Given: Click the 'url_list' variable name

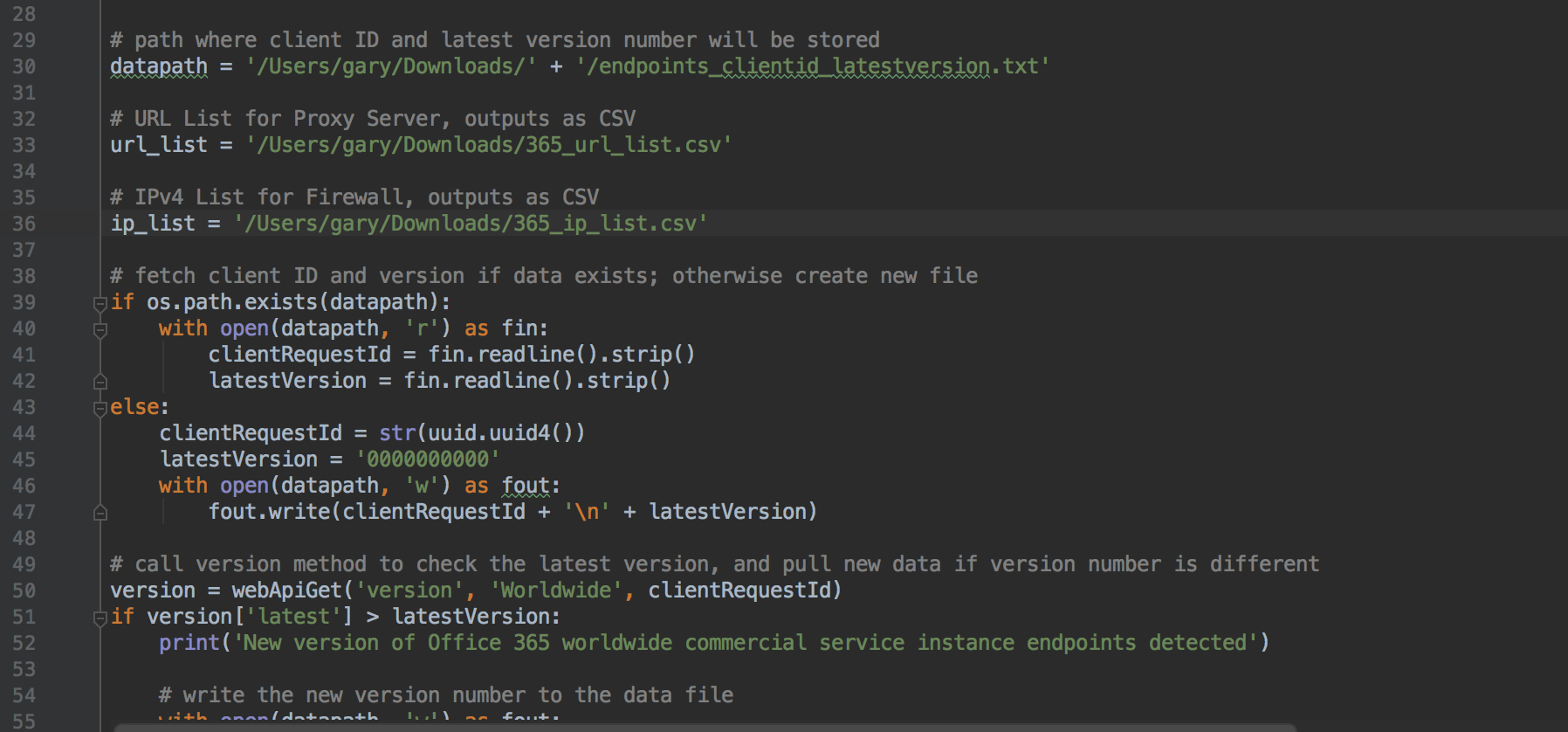Looking at the screenshot, I should [159, 145].
